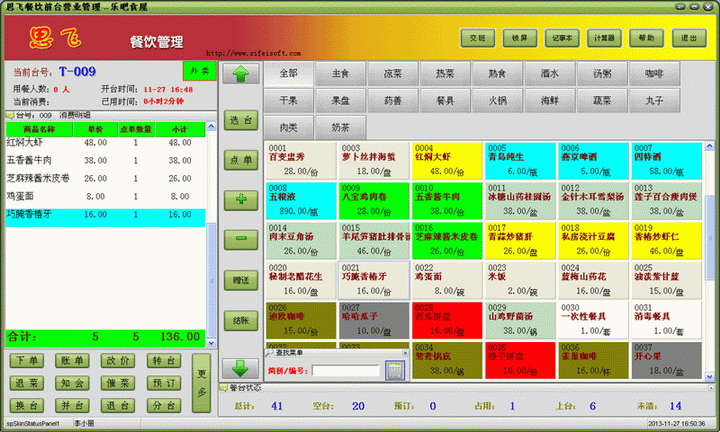Click dish grid scrollbar up arrow

pos(709,146)
